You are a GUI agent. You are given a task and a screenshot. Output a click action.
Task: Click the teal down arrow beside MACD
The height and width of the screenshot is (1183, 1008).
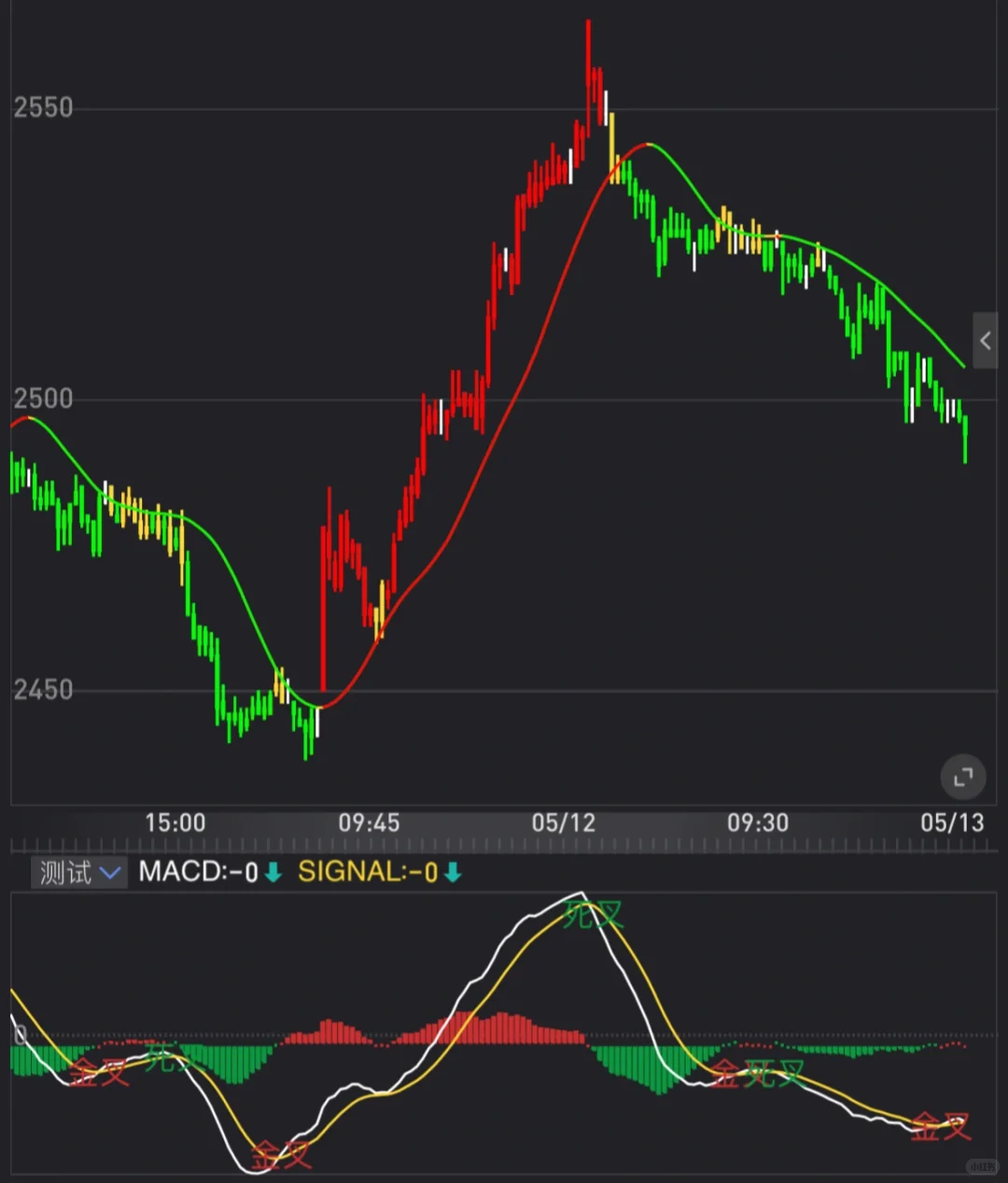[x=273, y=873]
